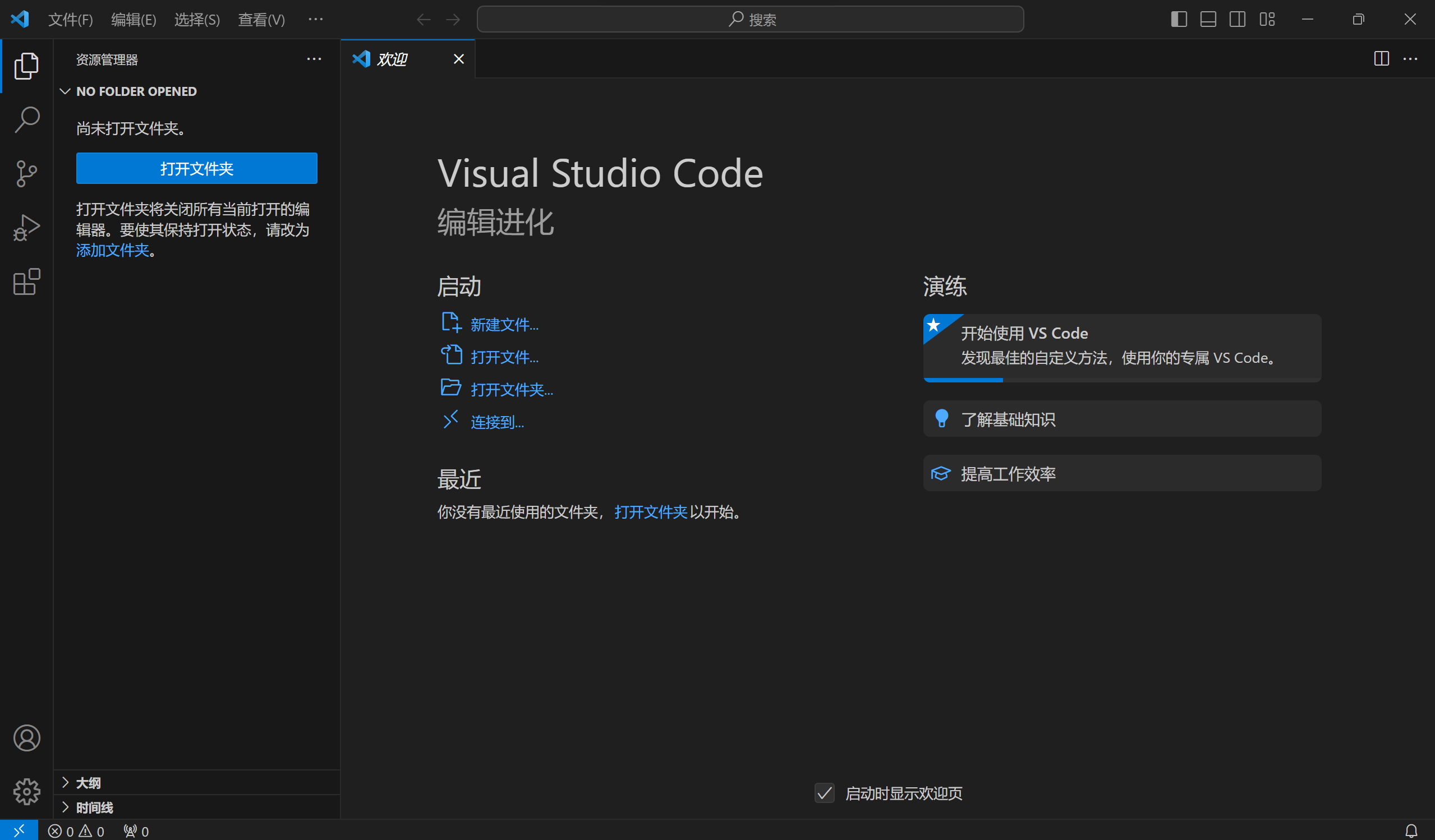Open the Source Control view
The width and height of the screenshot is (1435, 840).
[x=26, y=174]
